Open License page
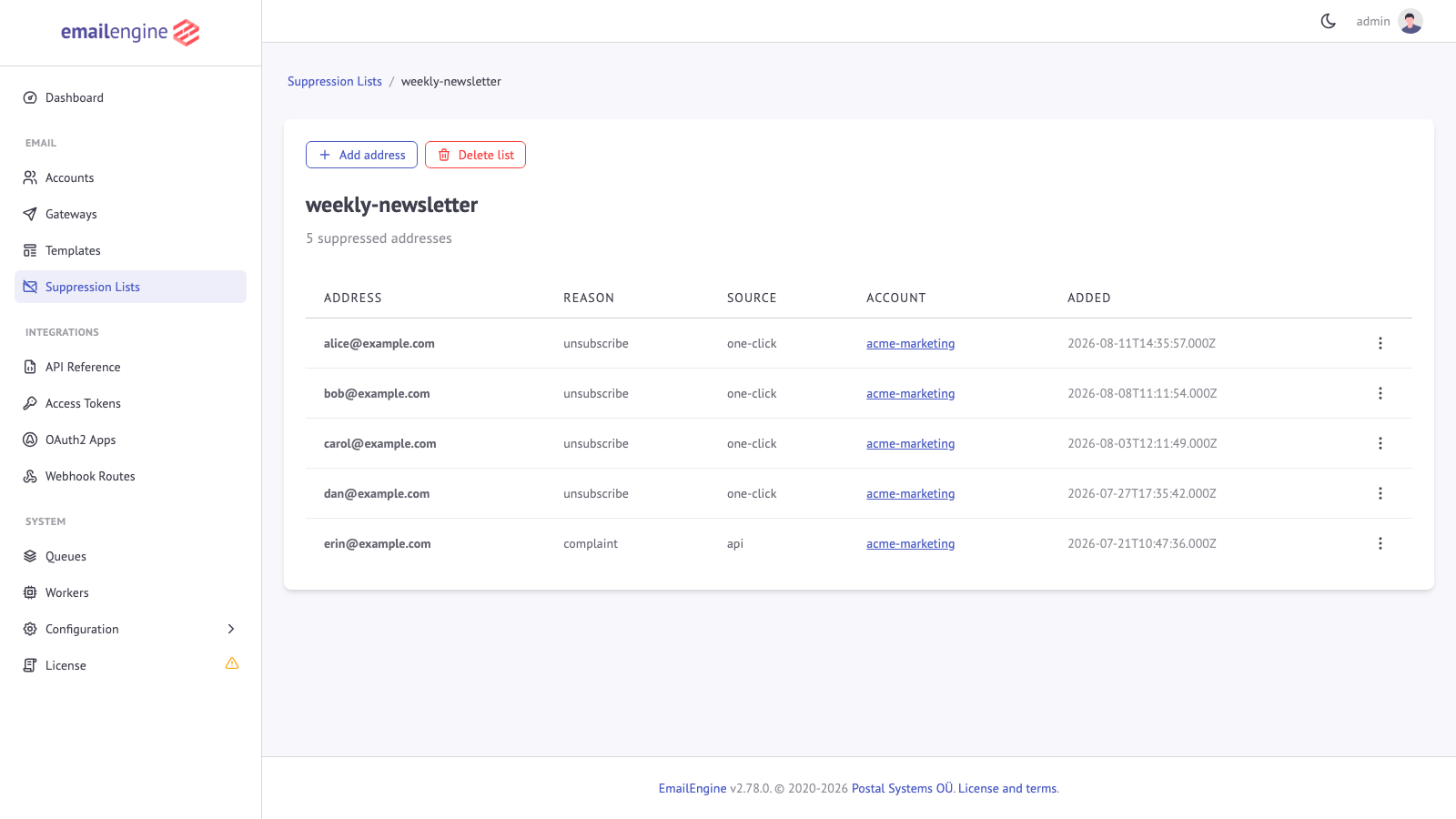This screenshot has width=1456, height=819. [130, 665]
